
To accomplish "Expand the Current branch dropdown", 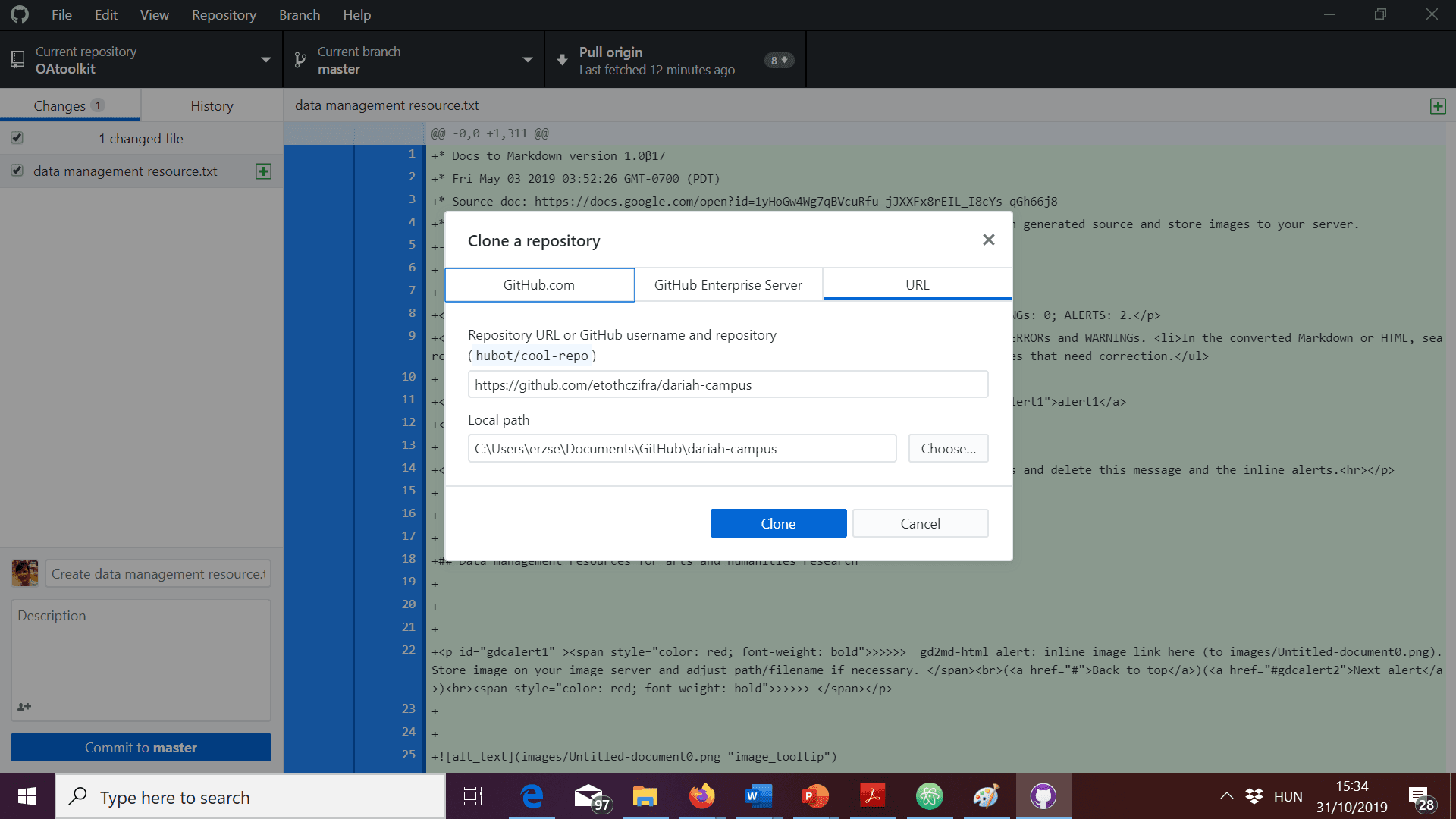I will [413, 60].
